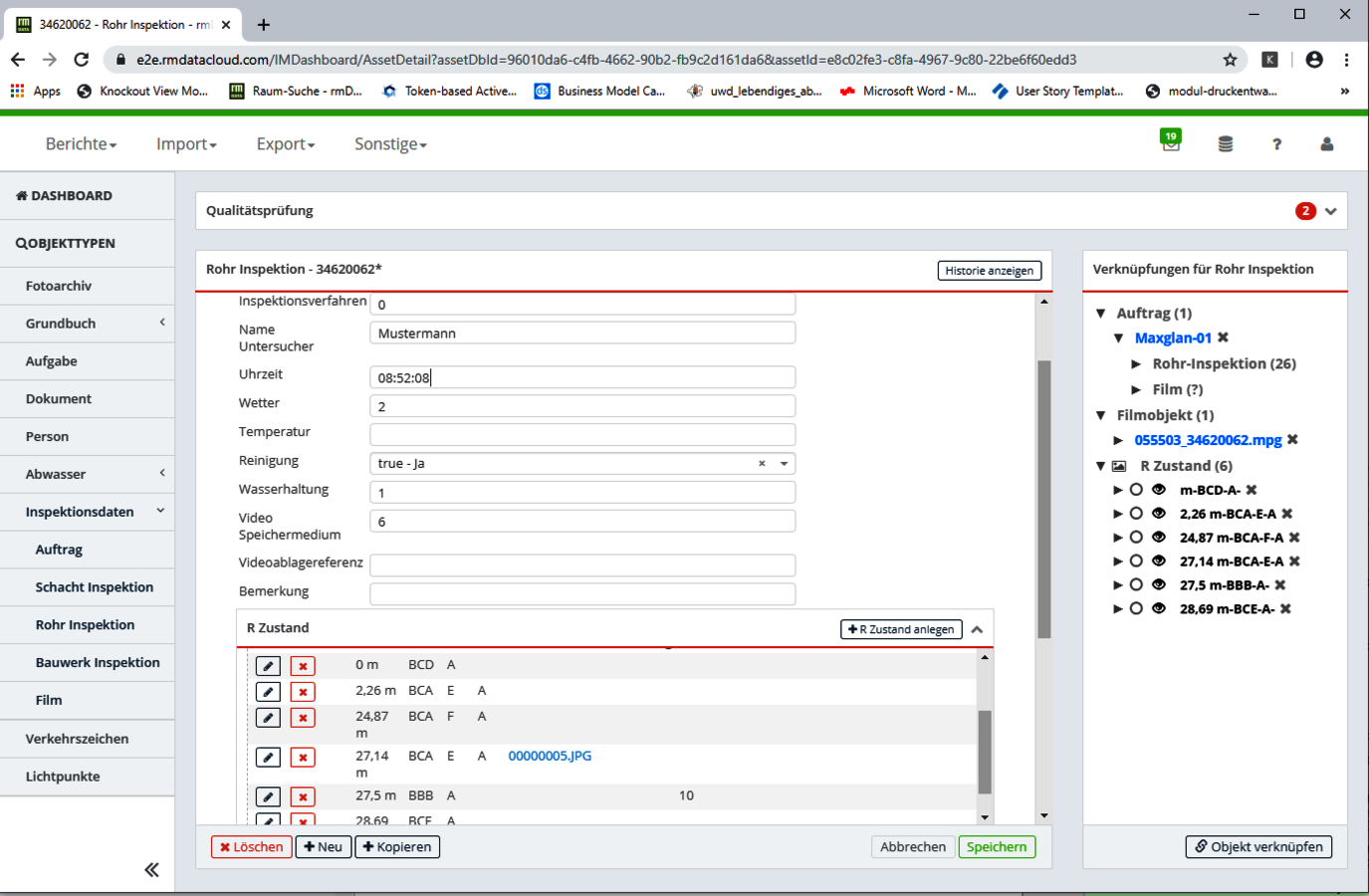Open the user profile icon in header
This screenshot has width=1369, height=896.
1326,144
